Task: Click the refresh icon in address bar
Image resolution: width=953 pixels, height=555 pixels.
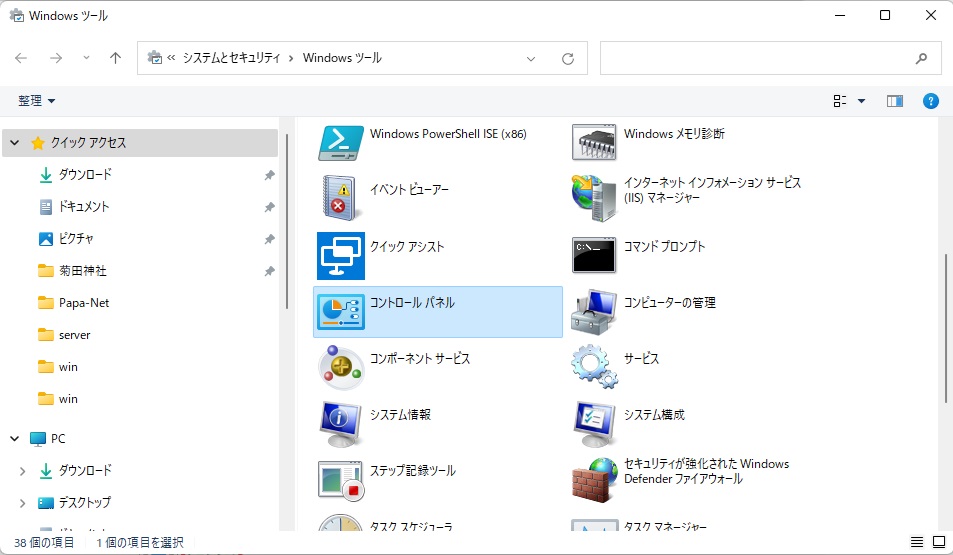Action: (568, 58)
